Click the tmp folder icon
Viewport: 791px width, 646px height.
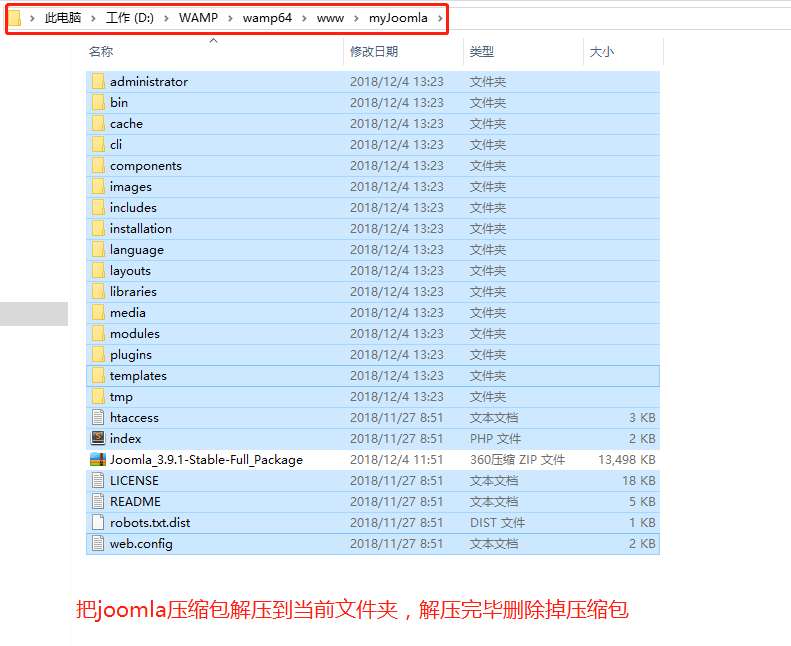[98, 397]
